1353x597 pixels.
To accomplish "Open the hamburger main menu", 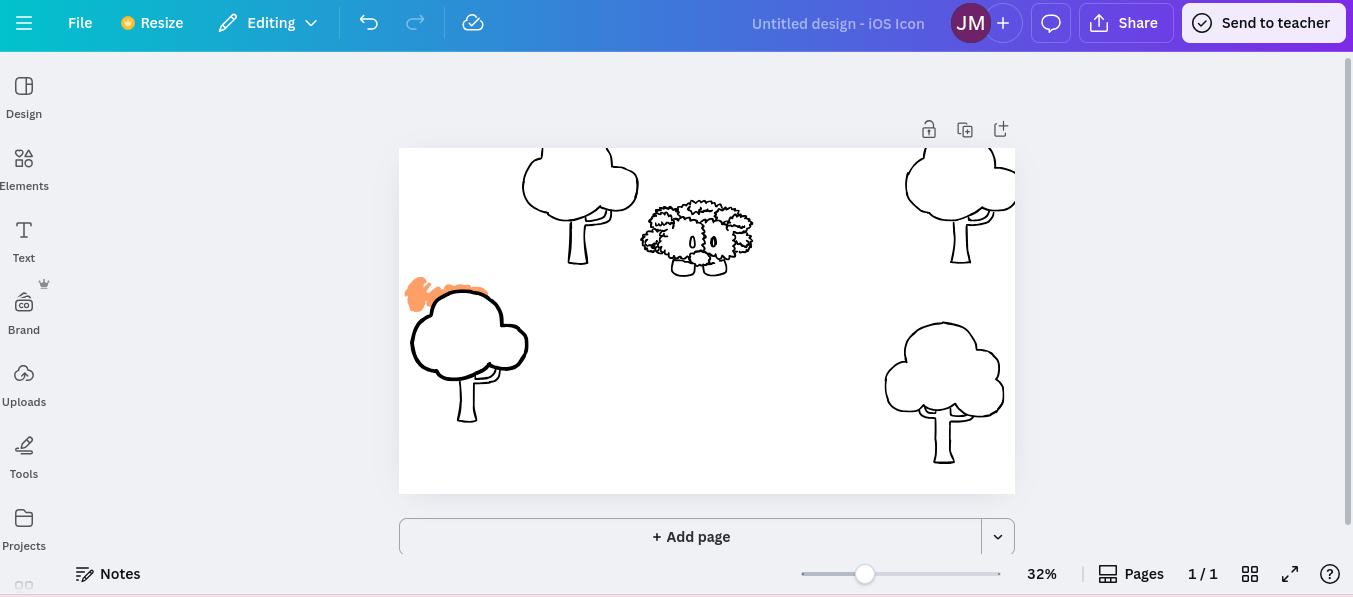I will [24, 23].
